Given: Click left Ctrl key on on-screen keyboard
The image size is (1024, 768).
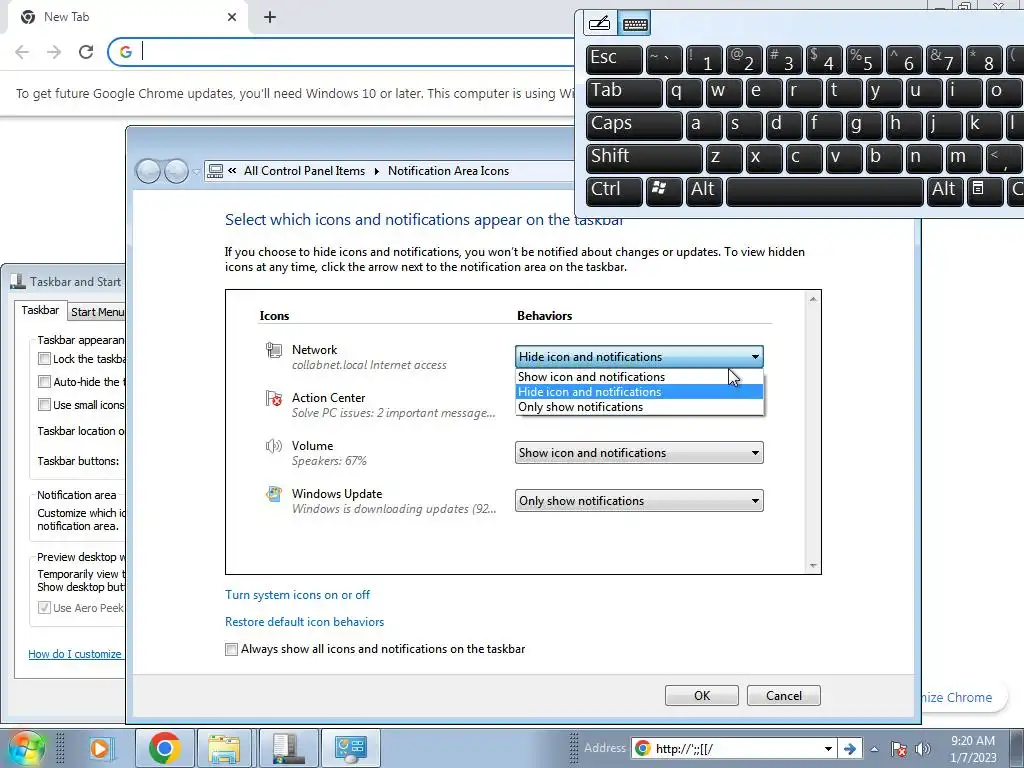Looking at the screenshot, I should pos(614,191).
